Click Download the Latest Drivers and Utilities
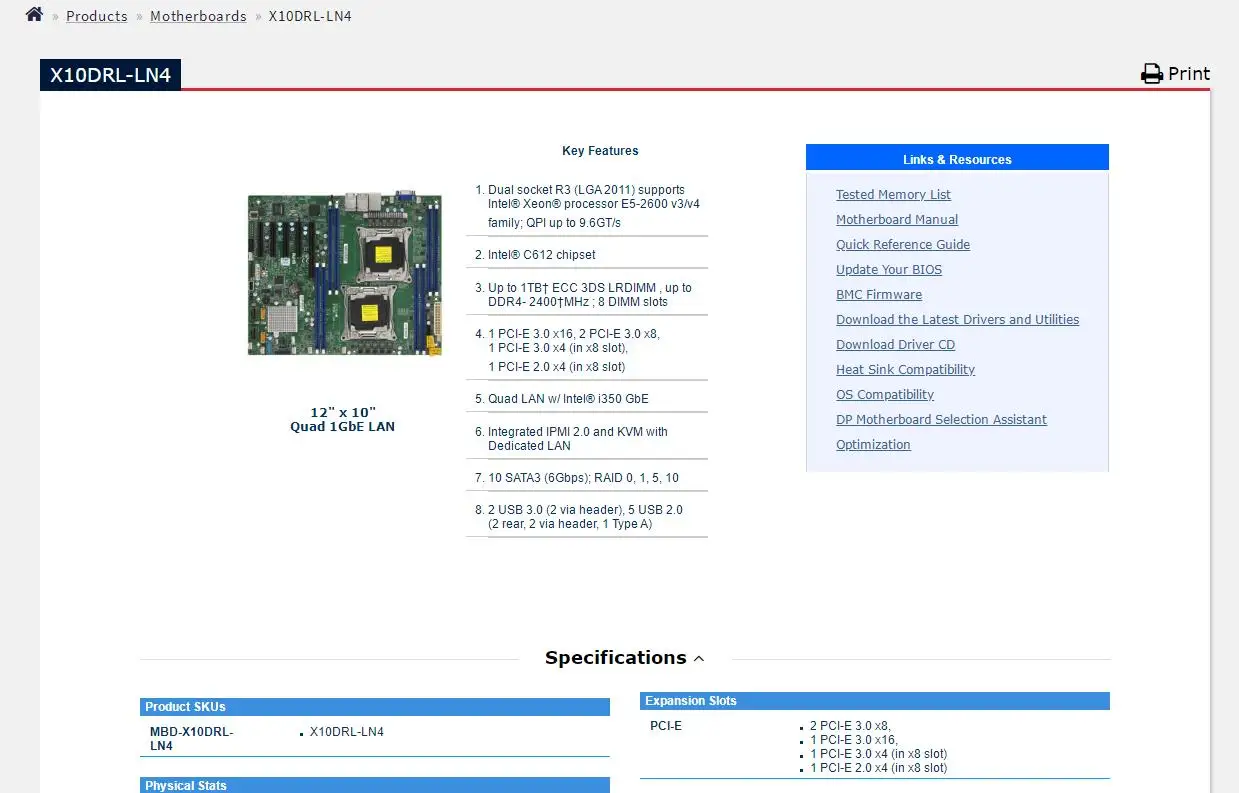1239x793 pixels. (x=957, y=320)
